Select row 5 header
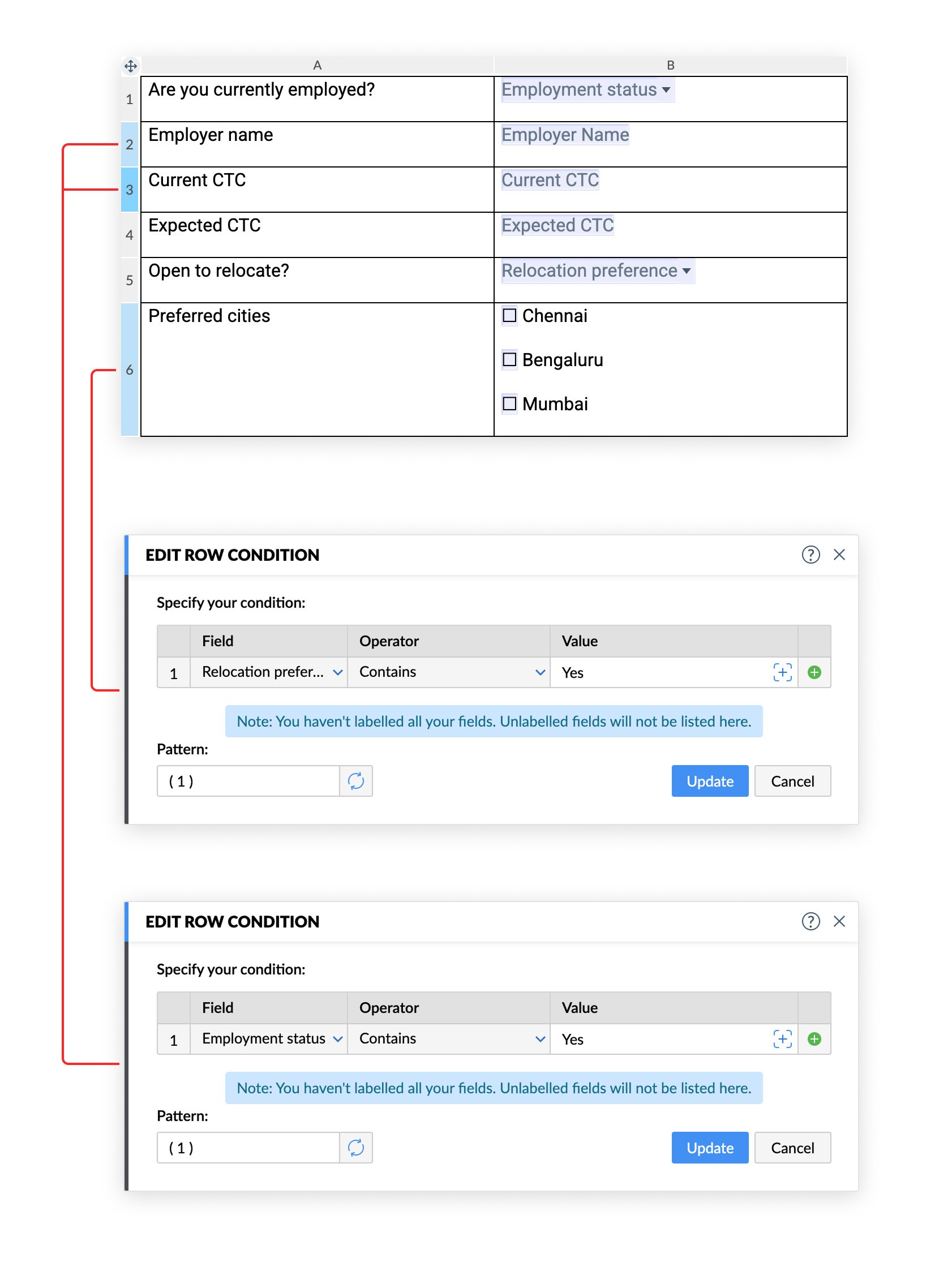The width and height of the screenshot is (952, 1271). coord(130,280)
